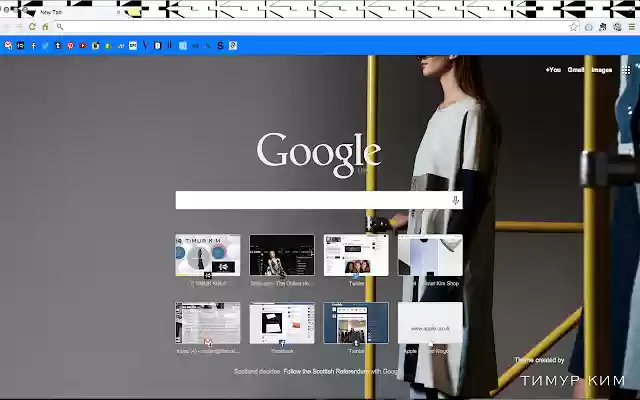Open the Google apps grid icon

tap(626, 70)
